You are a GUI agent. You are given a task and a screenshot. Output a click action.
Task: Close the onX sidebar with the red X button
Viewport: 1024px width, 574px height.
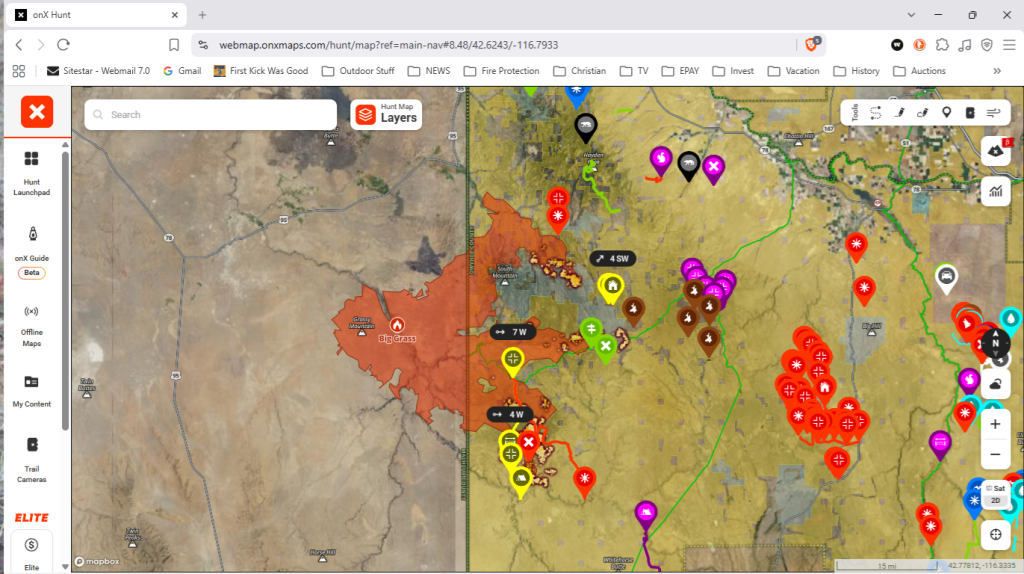[x=37, y=112]
